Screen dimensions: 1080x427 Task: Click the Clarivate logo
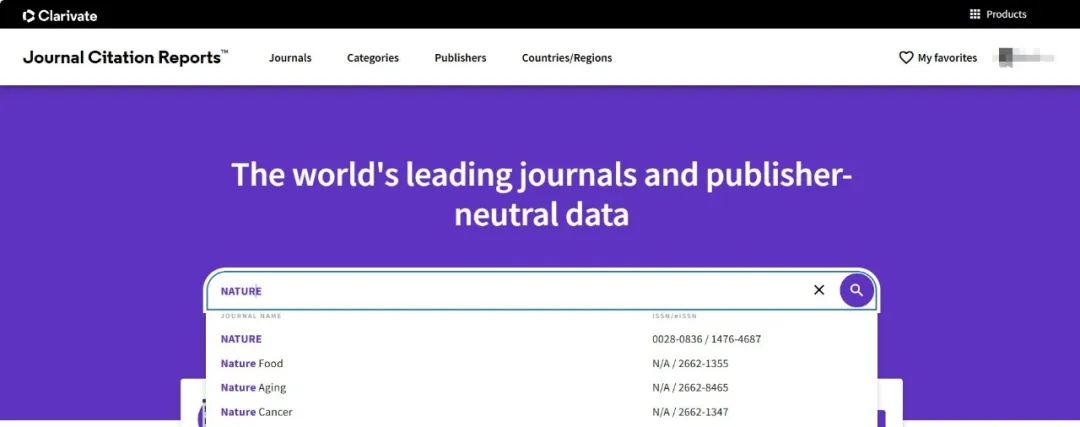tap(60, 15)
